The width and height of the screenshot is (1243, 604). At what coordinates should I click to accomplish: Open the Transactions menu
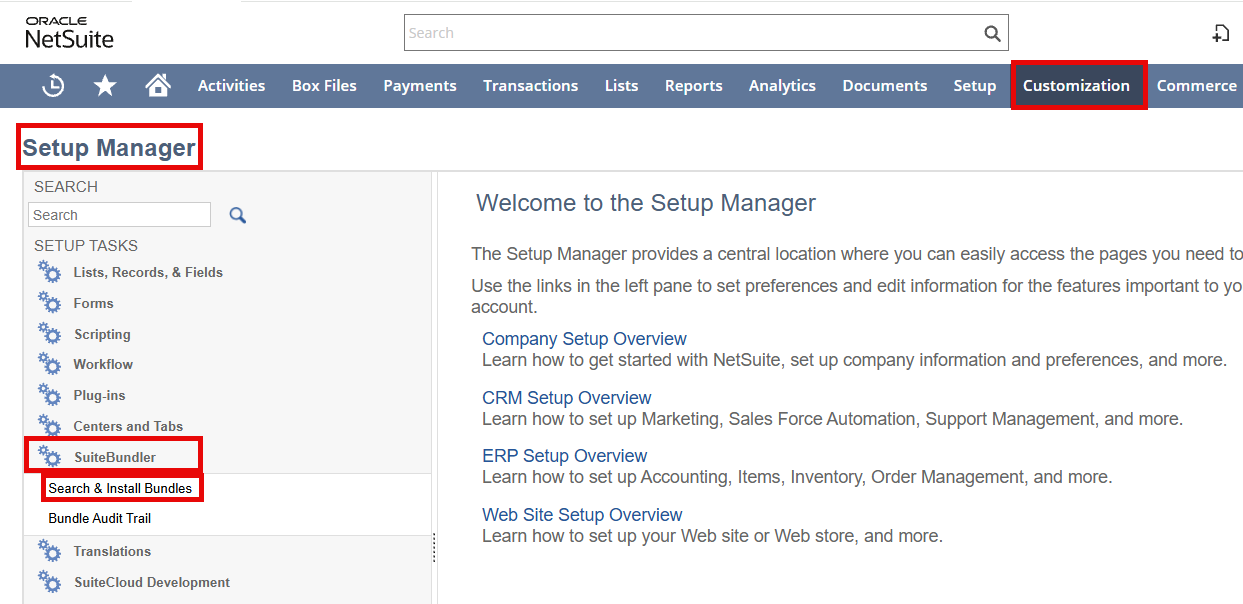point(531,86)
